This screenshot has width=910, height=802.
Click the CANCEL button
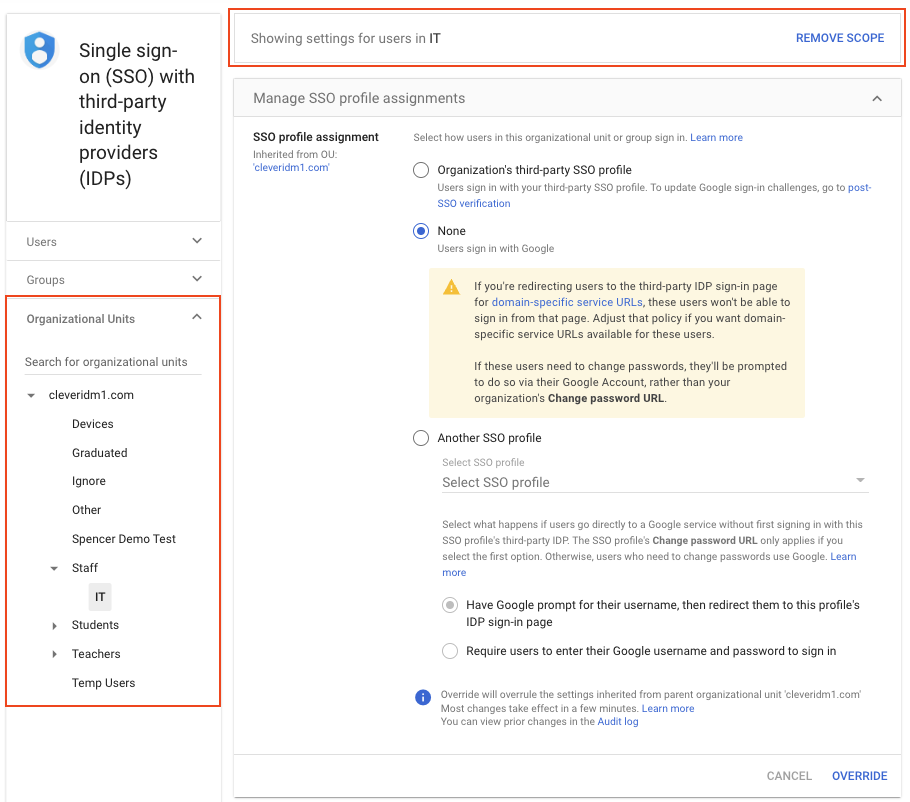[x=789, y=775]
